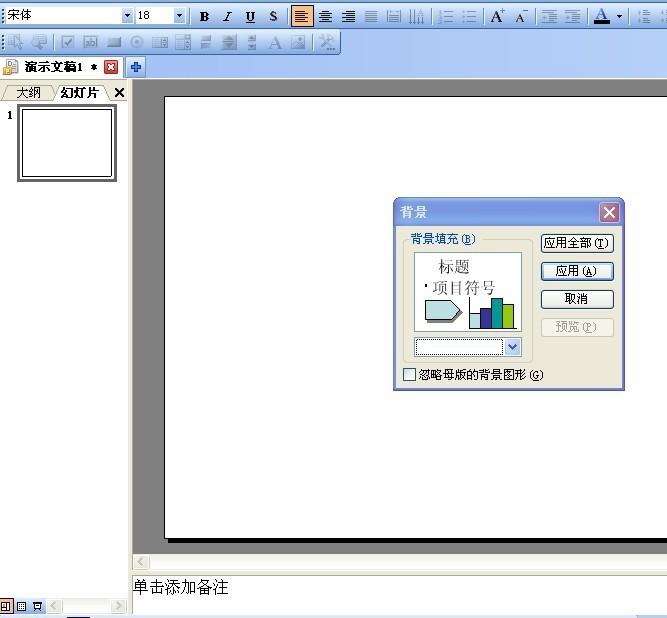Expand the font name 宋体 dropdown

(x=127, y=16)
